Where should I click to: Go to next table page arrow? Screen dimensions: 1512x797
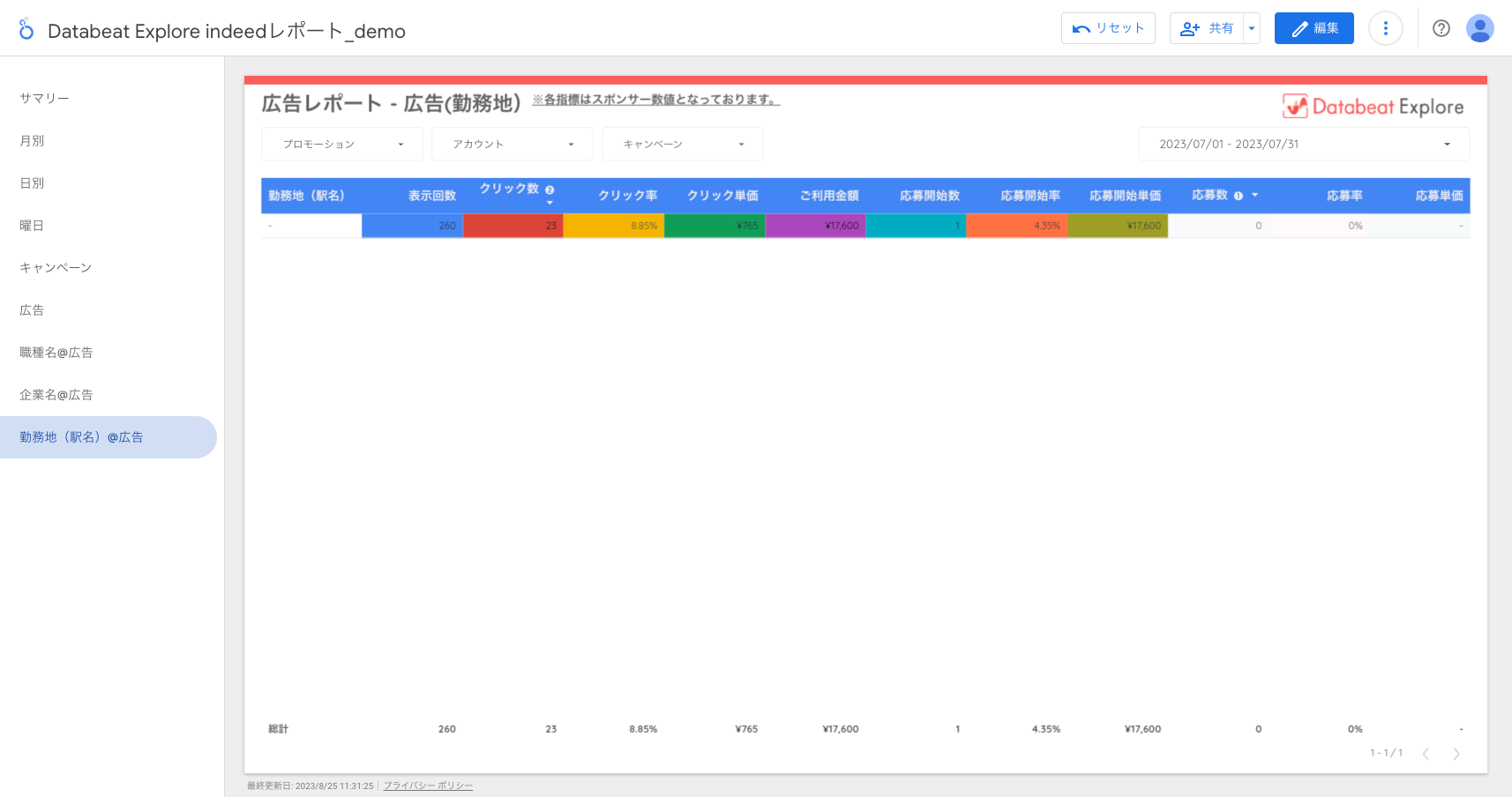[1456, 754]
